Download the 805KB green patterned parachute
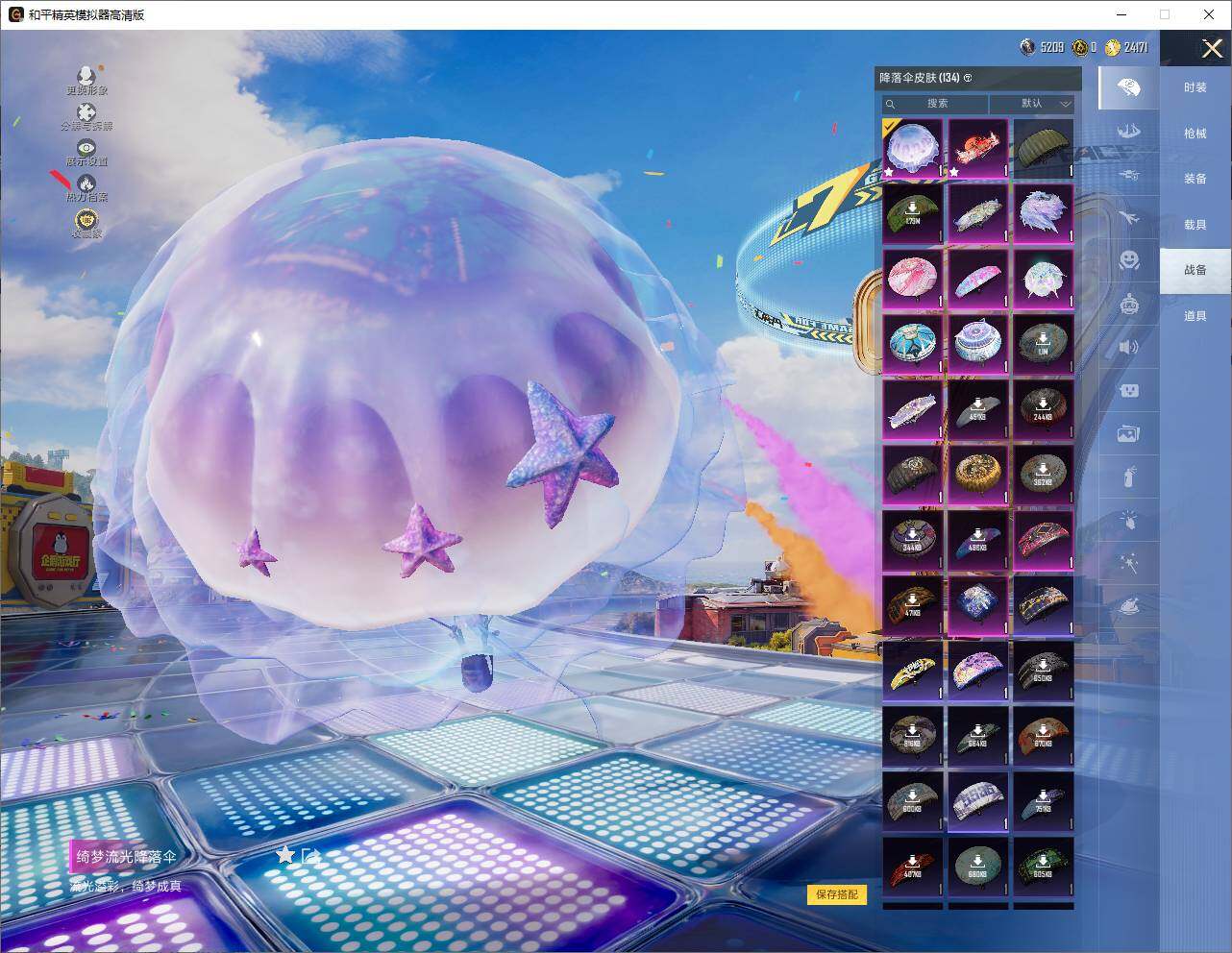This screenshot has width=1232, height=953. pos(1044,867)
